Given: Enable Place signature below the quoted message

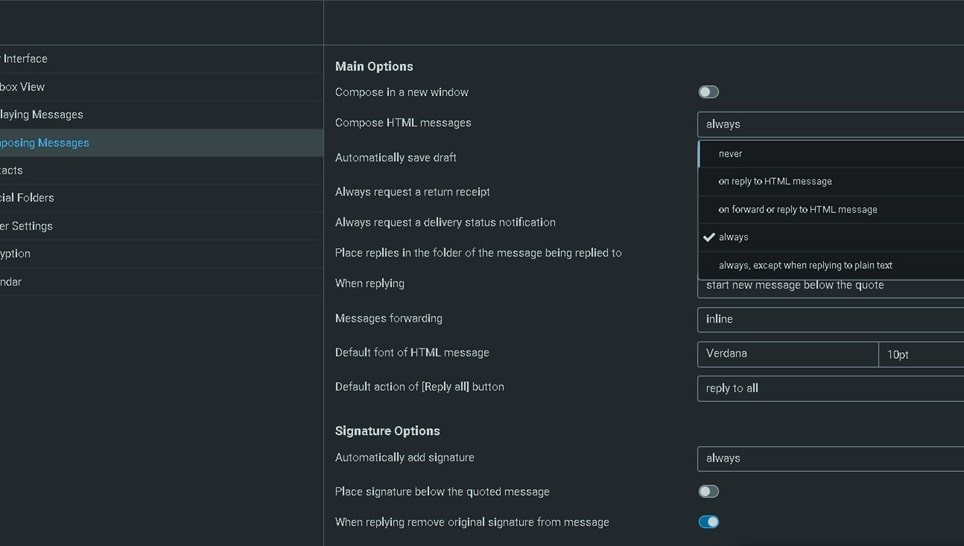Looking at the screenshot, I should click(x=708, y=491).
